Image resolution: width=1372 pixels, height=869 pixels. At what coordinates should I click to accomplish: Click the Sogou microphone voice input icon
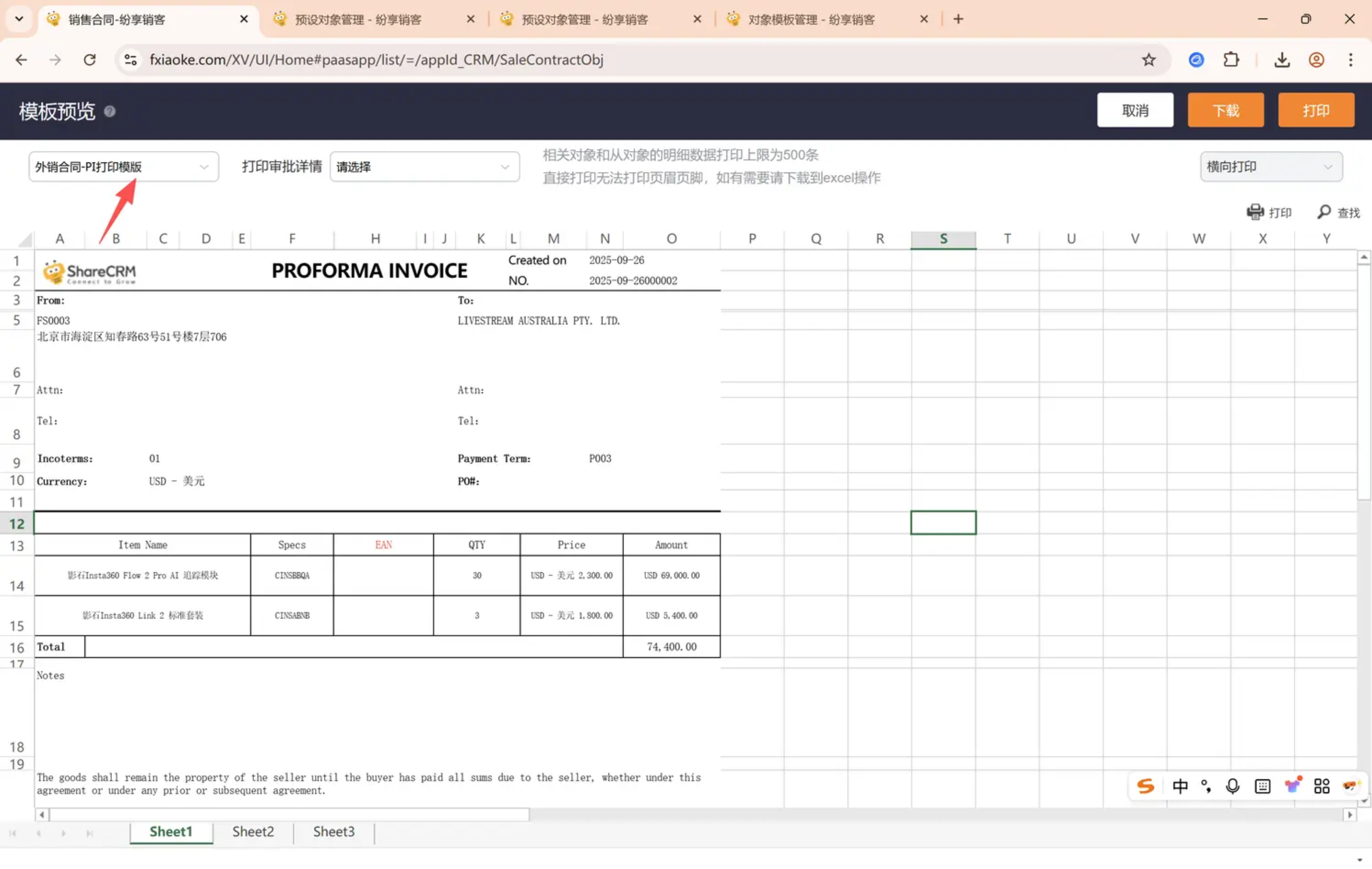click(x=1232, y=786)
